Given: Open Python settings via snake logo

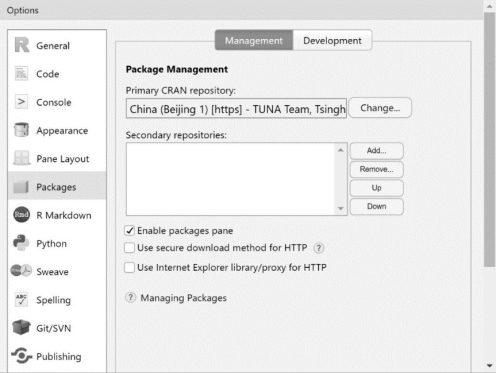Looking at the screenshot, I should [x=21, y=243].
